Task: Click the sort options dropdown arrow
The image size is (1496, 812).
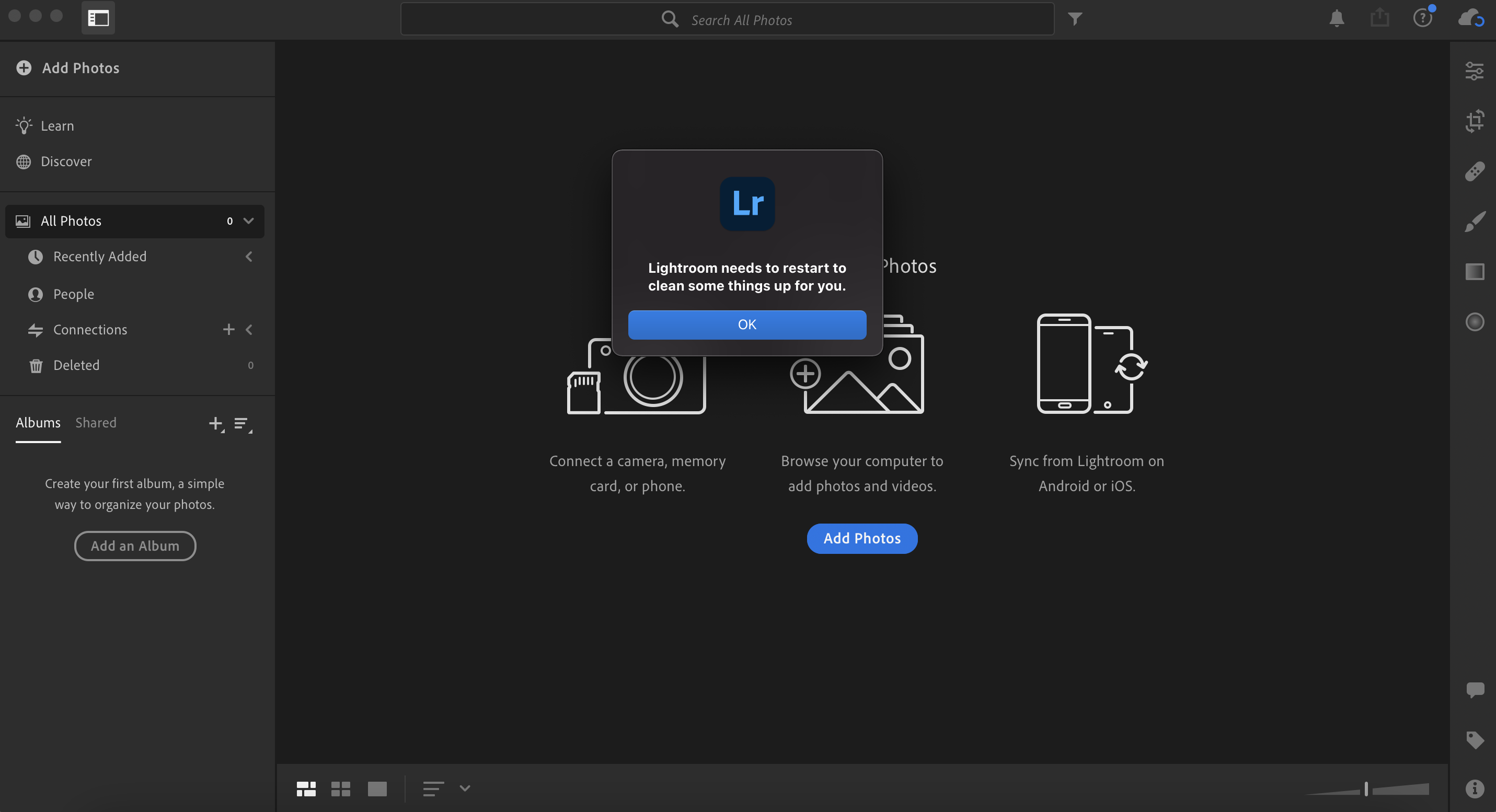Action: (x=465, y=789)
